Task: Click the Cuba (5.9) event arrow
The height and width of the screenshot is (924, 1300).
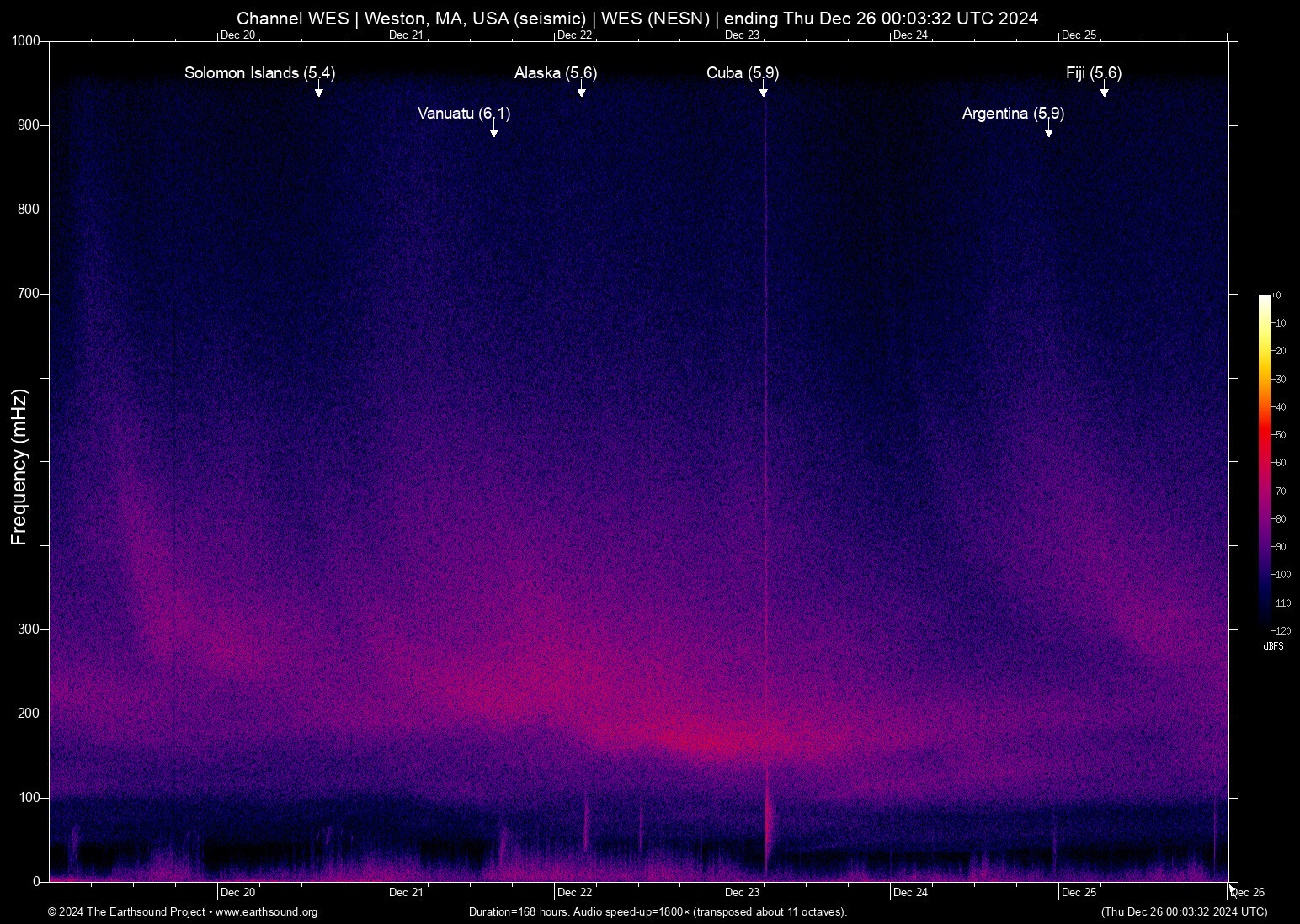Action: click(x=764, y=92)
